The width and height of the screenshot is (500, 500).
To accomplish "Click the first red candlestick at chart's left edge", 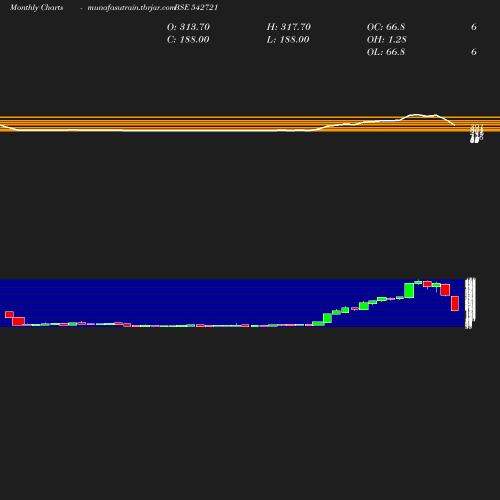I will tap(9, 314).
